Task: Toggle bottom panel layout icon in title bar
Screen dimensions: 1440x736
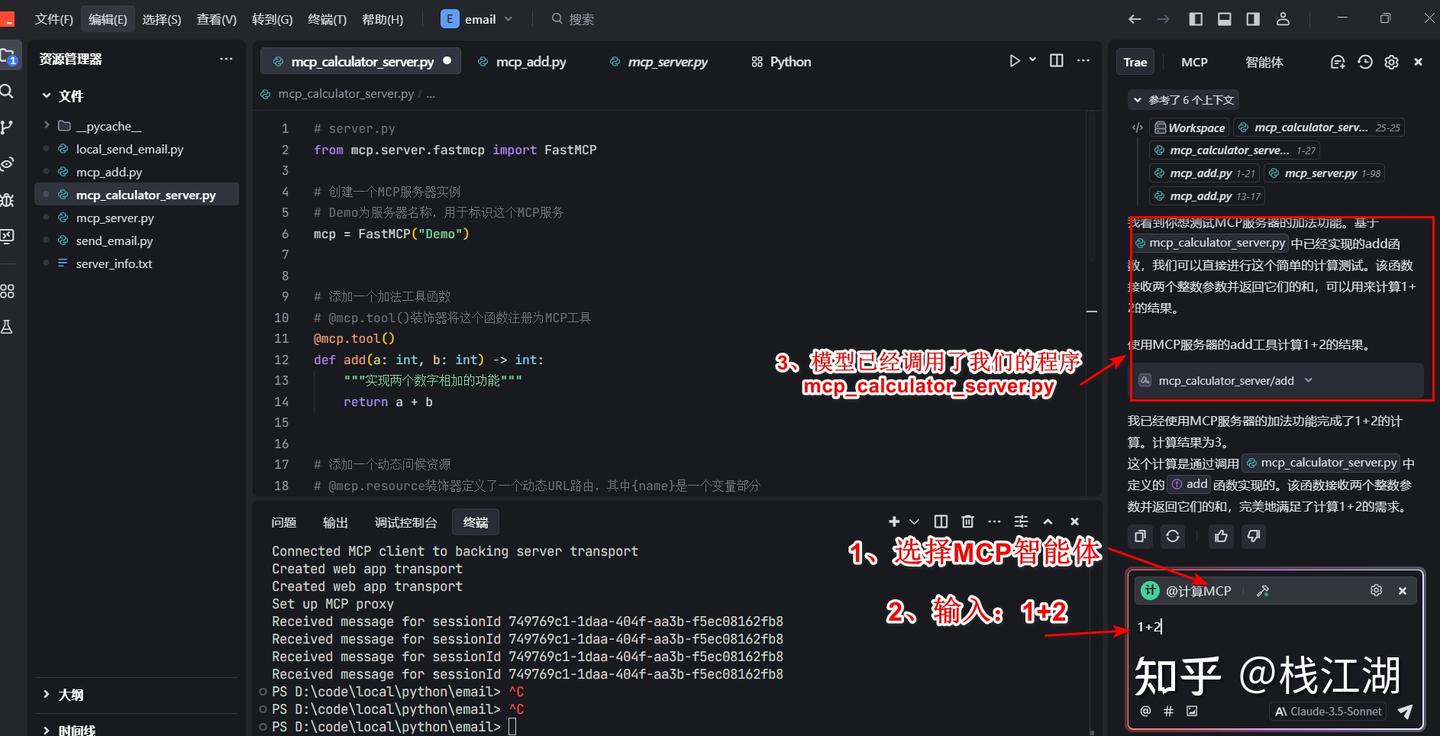Action: coord(1224,19)
